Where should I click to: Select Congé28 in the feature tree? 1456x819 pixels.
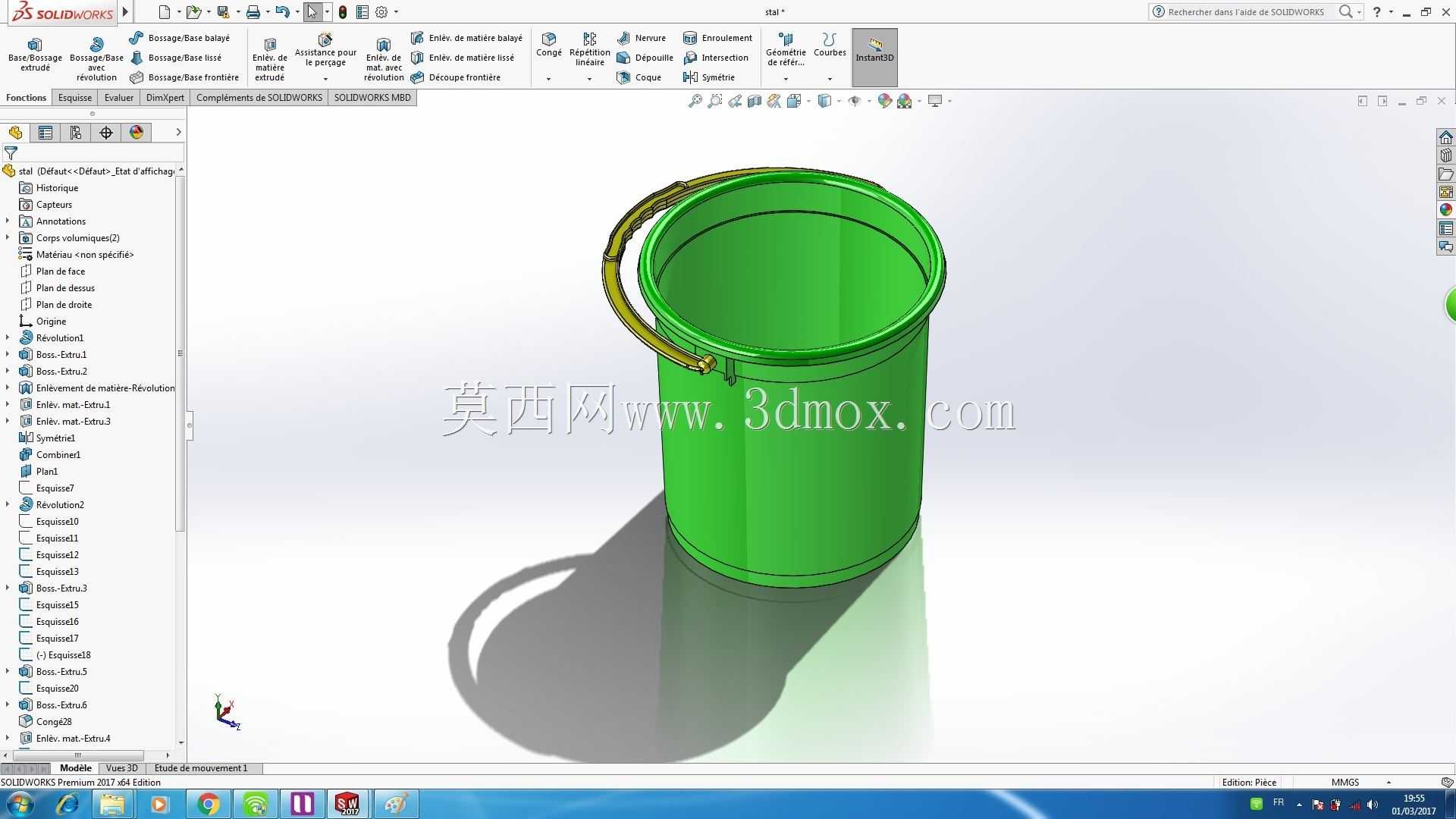pyautogui.click(x=54, y=722)
